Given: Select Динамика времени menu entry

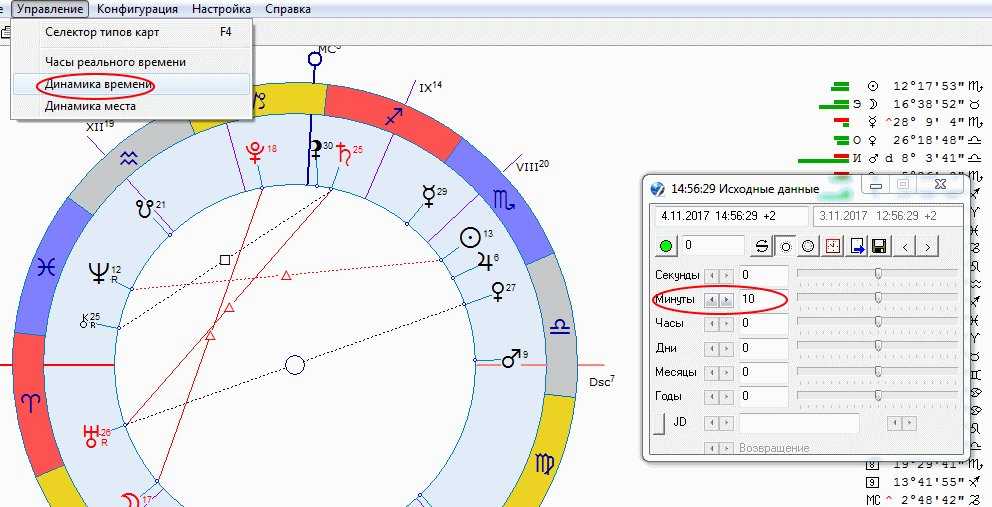Looking at the screenshot, I should coord(132,84).
